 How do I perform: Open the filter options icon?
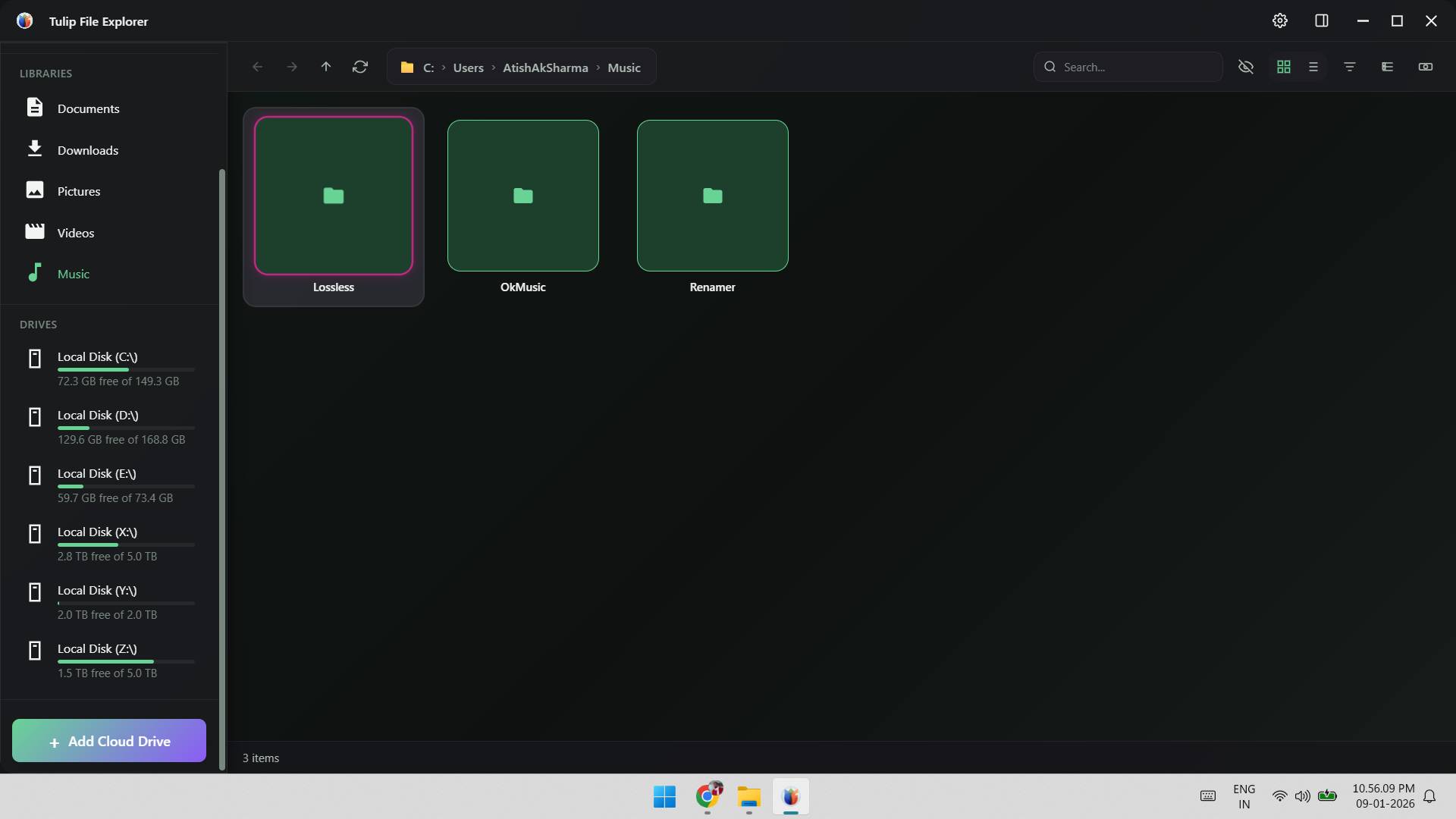(x=1350, y=67)
